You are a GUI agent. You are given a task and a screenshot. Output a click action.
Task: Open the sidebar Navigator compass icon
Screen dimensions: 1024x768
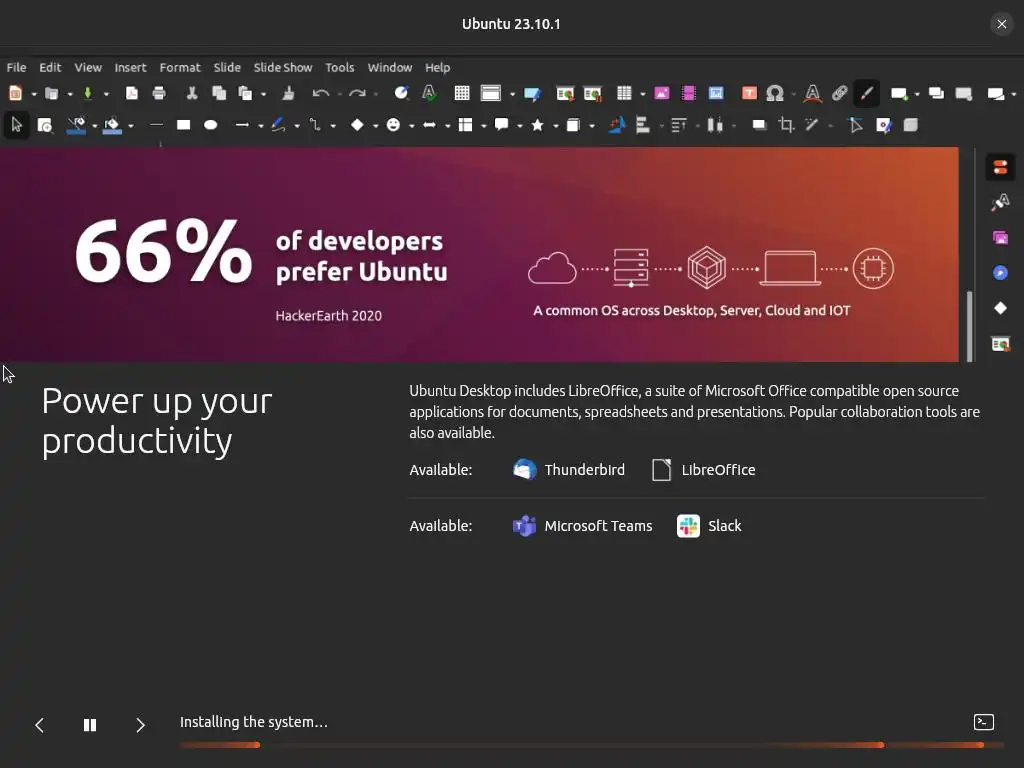(x=1000, y=273)
